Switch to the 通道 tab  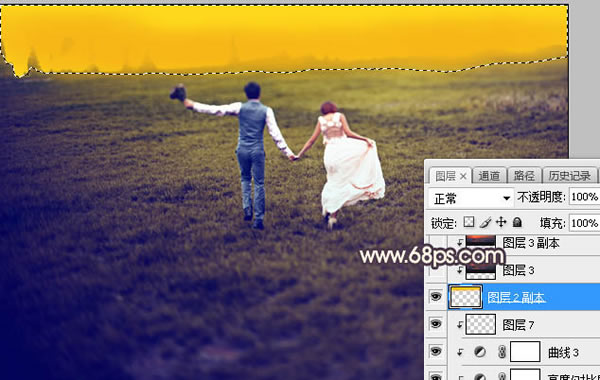pos(489,176)
